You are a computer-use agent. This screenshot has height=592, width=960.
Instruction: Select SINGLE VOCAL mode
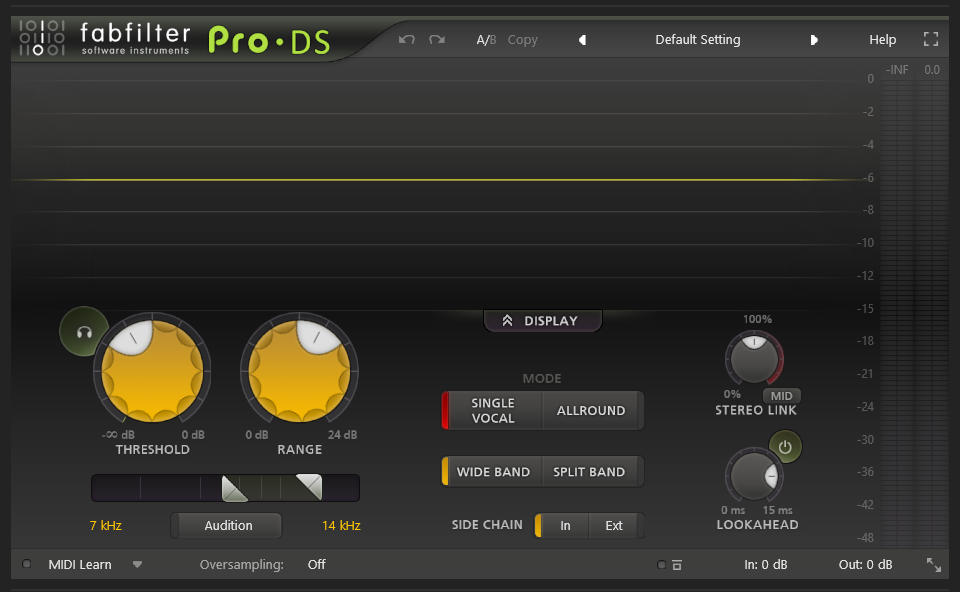(493, 411)
